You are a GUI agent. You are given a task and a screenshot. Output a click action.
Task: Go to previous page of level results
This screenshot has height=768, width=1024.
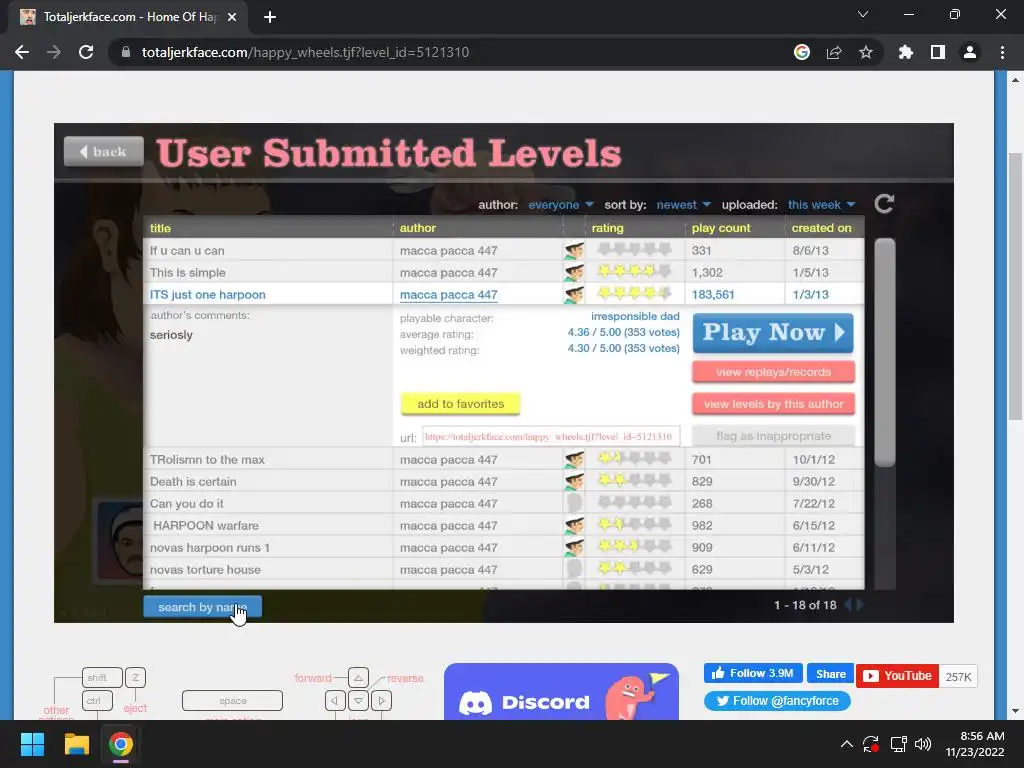click(x=848, y=605)
